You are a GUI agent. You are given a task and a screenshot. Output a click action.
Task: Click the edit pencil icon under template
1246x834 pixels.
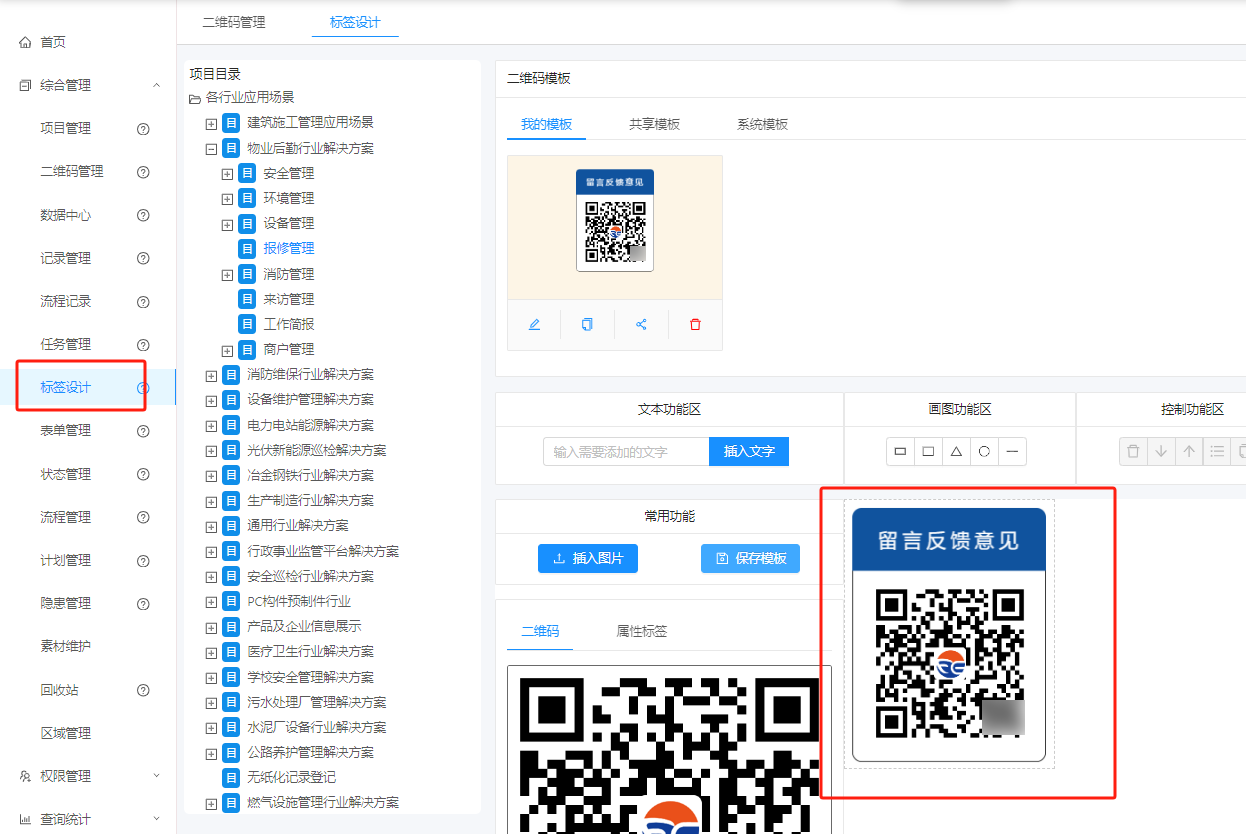point(534,325)
